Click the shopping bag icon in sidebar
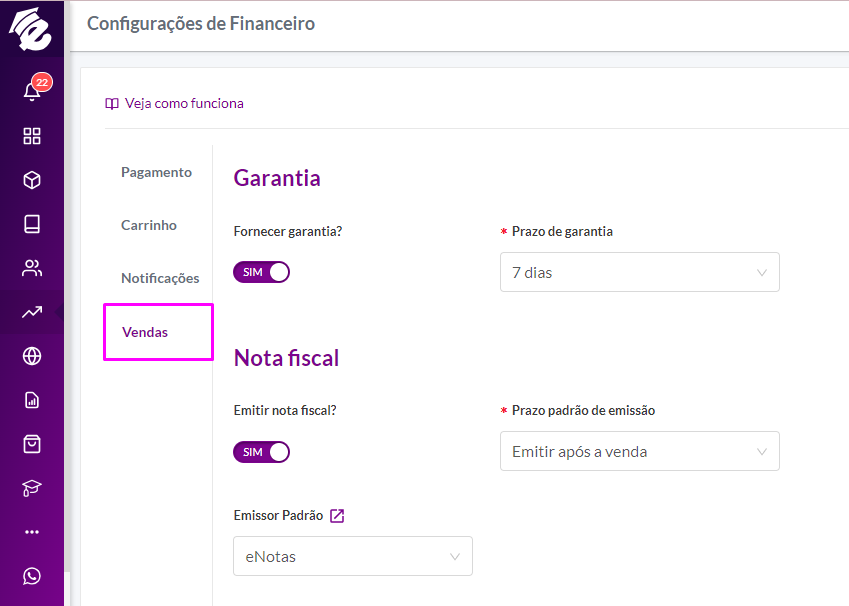 (x=32, y=444)
